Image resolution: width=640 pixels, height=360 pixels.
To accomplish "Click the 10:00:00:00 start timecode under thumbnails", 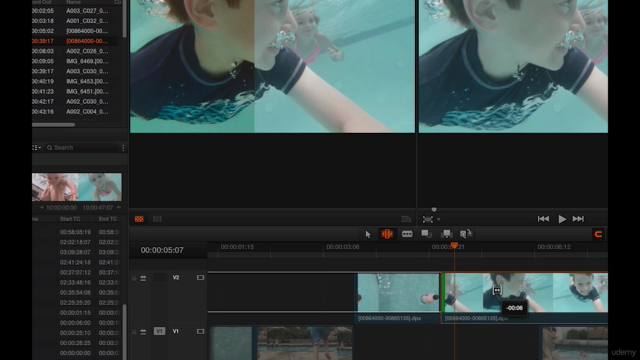I will [x=61, y=208].
